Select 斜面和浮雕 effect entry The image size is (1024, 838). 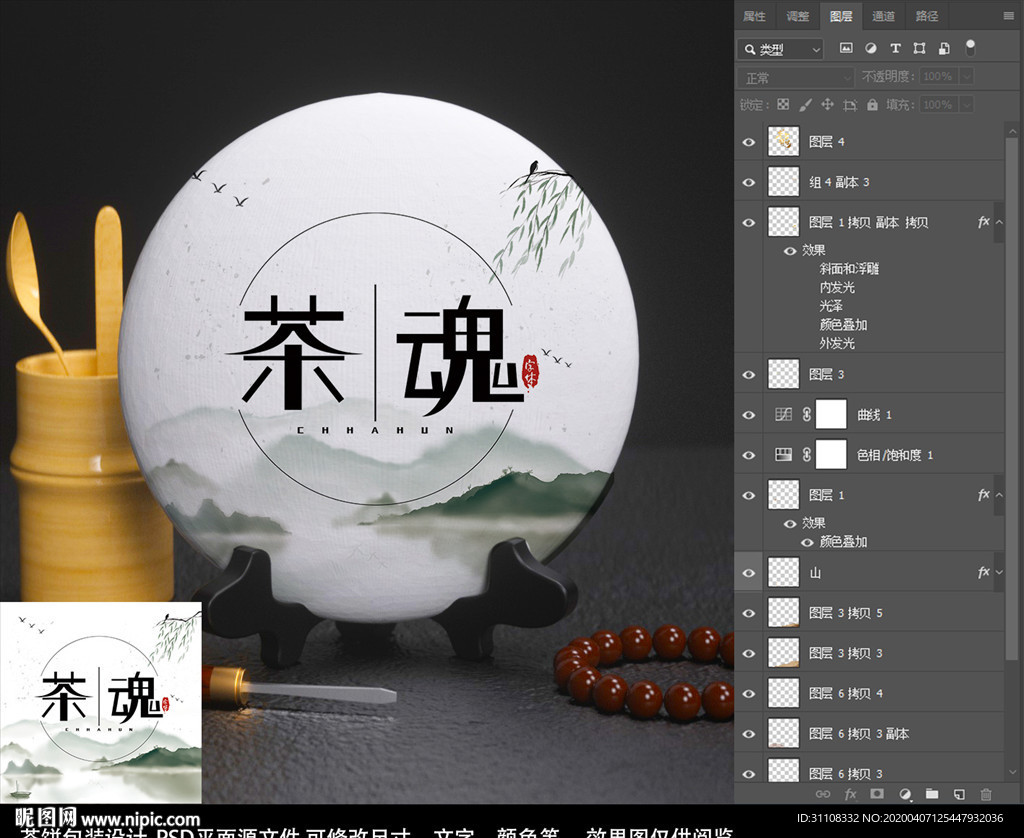(x=849, y=268)
